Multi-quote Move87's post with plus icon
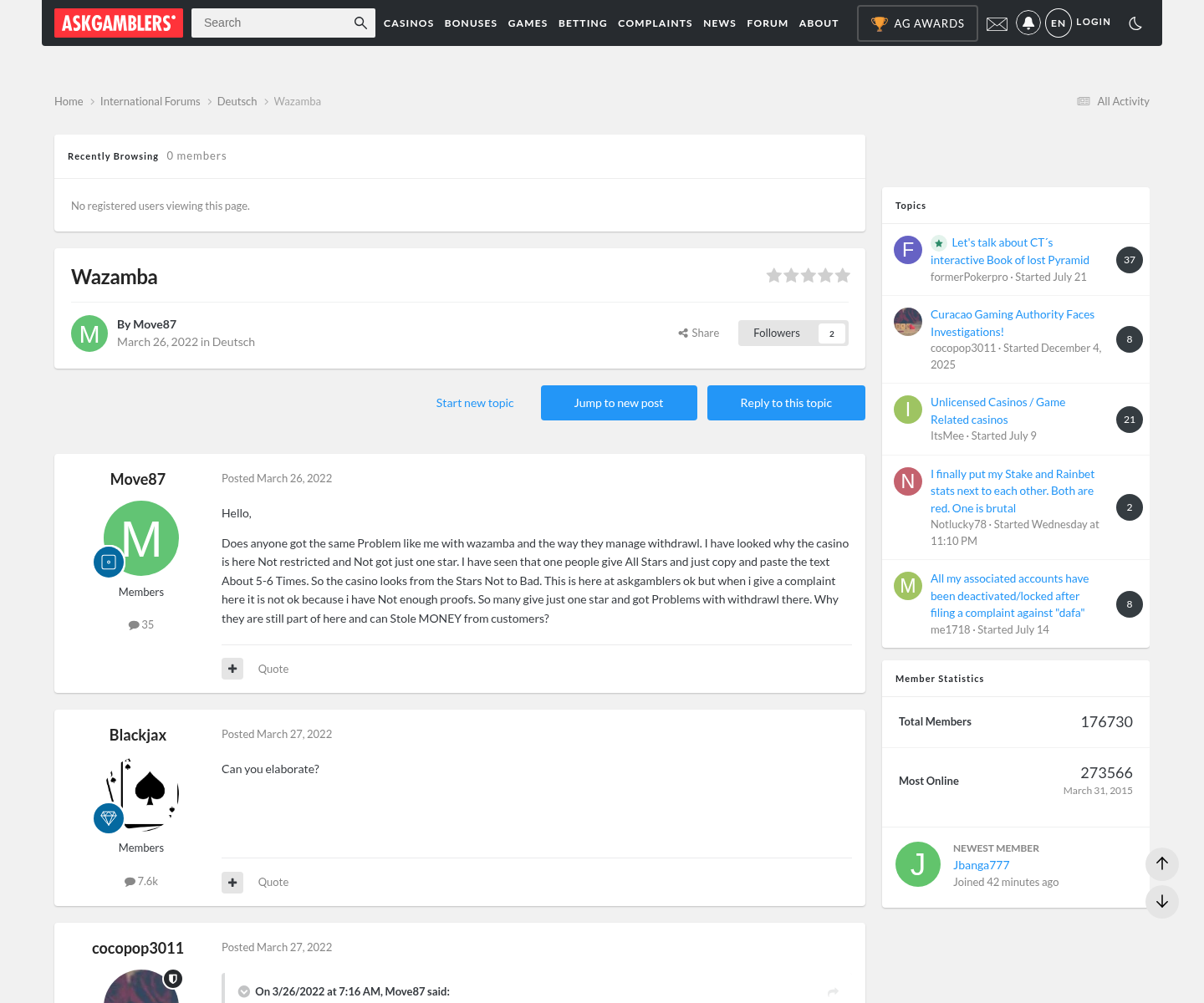1204x1003 pixels. (x=232, y=669)
